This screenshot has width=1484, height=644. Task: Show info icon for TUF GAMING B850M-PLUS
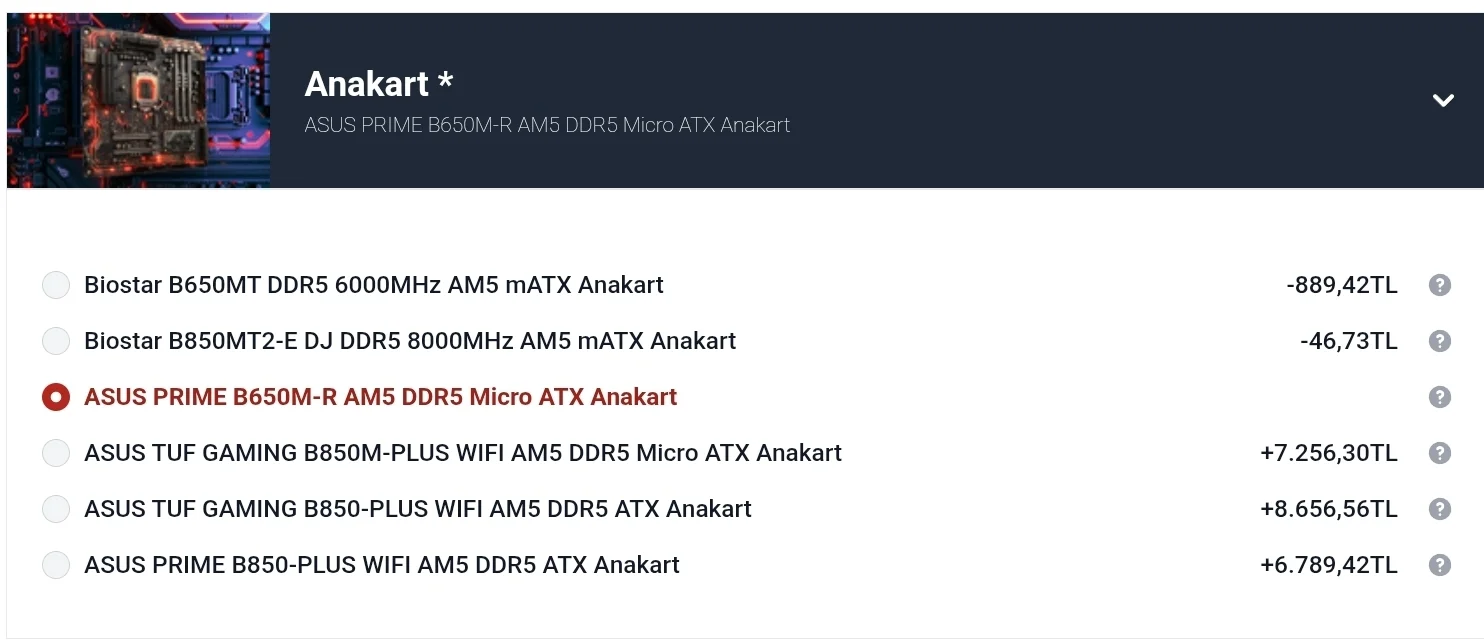click(1439, 453)
